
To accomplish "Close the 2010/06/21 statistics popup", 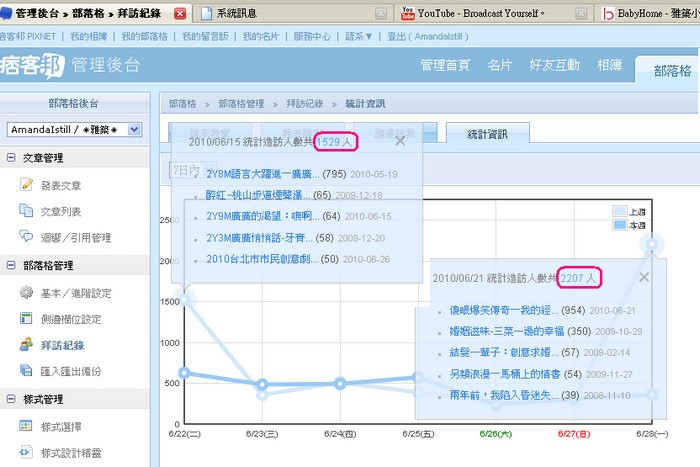I will click(x=644, y=277).
